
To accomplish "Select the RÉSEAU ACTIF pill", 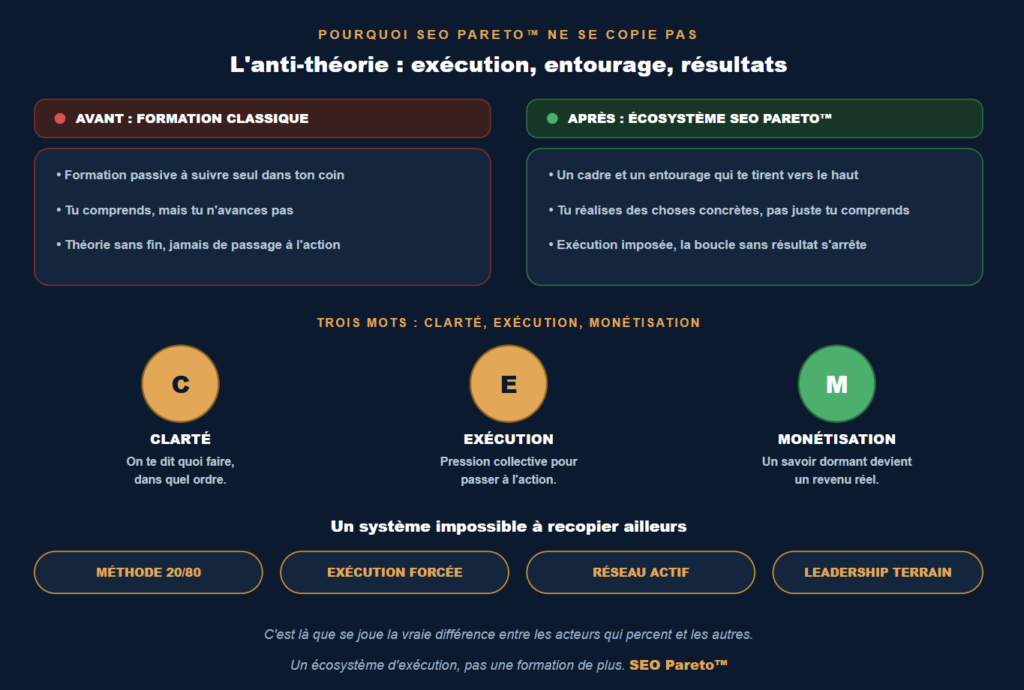I will tap(641, 572).
